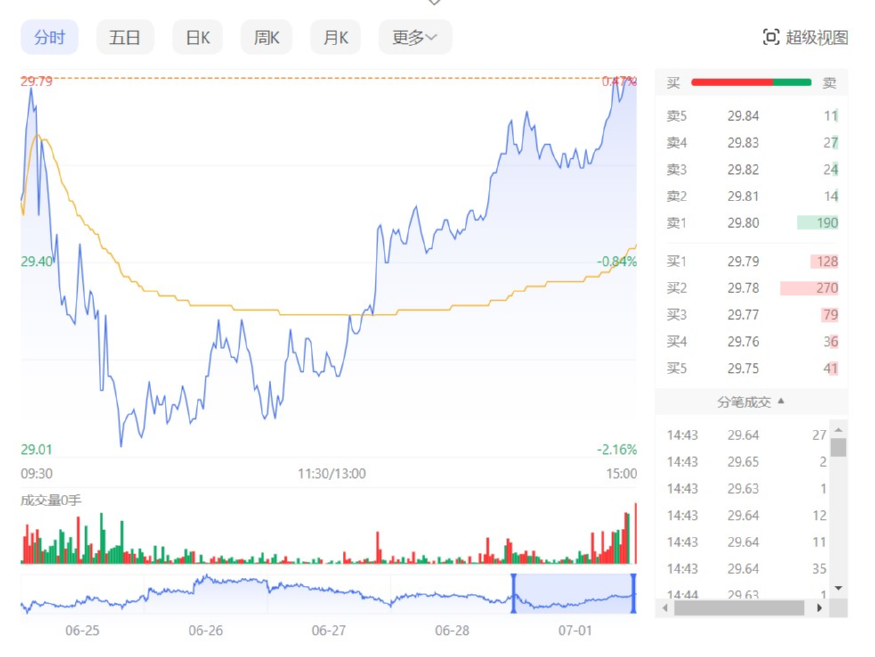The image size is (875, 657).
Task: Click the 卖5 price 29.84
Action: click(743, 116)
